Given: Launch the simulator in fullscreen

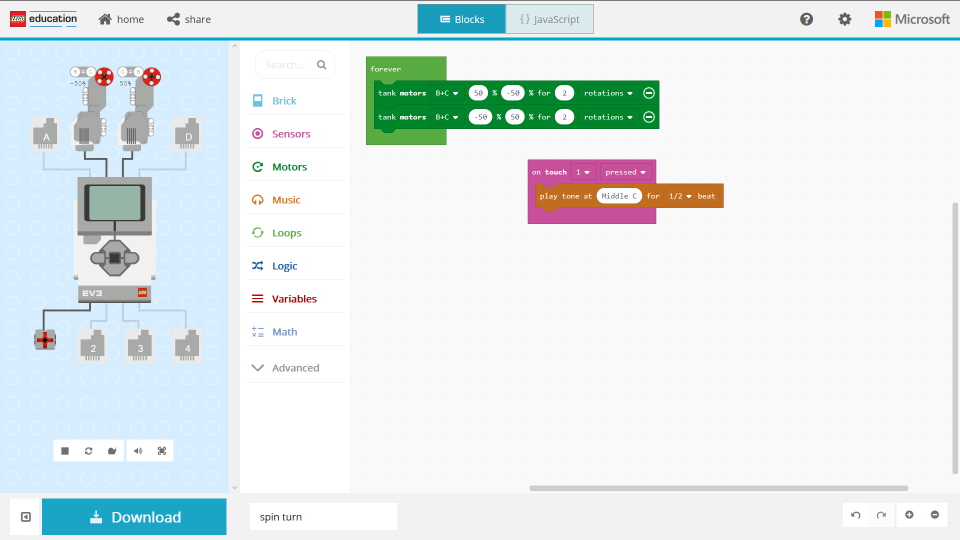Looking at the screenshot, I should coord(162,451).
